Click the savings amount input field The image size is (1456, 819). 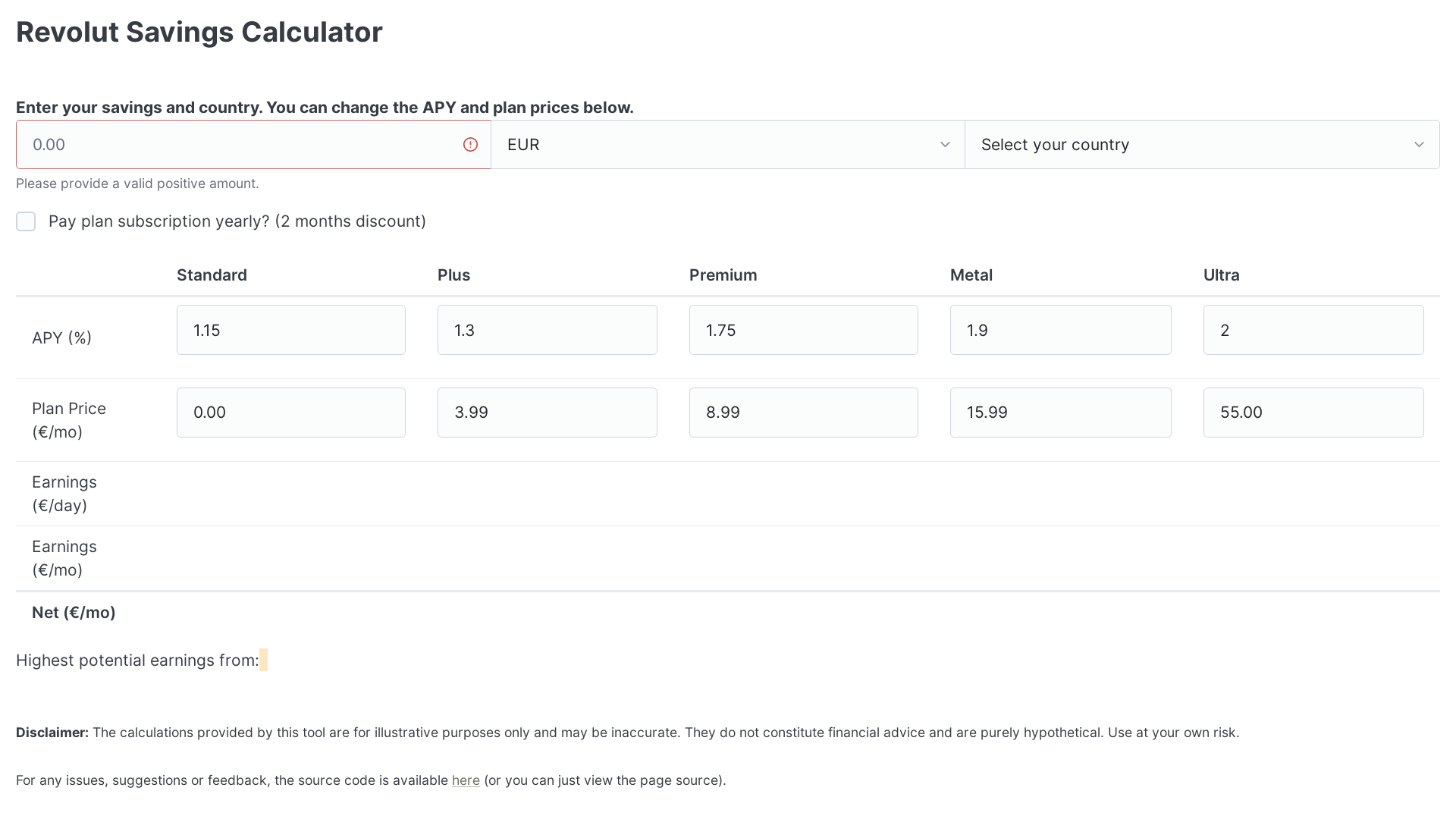pos(253,144)
